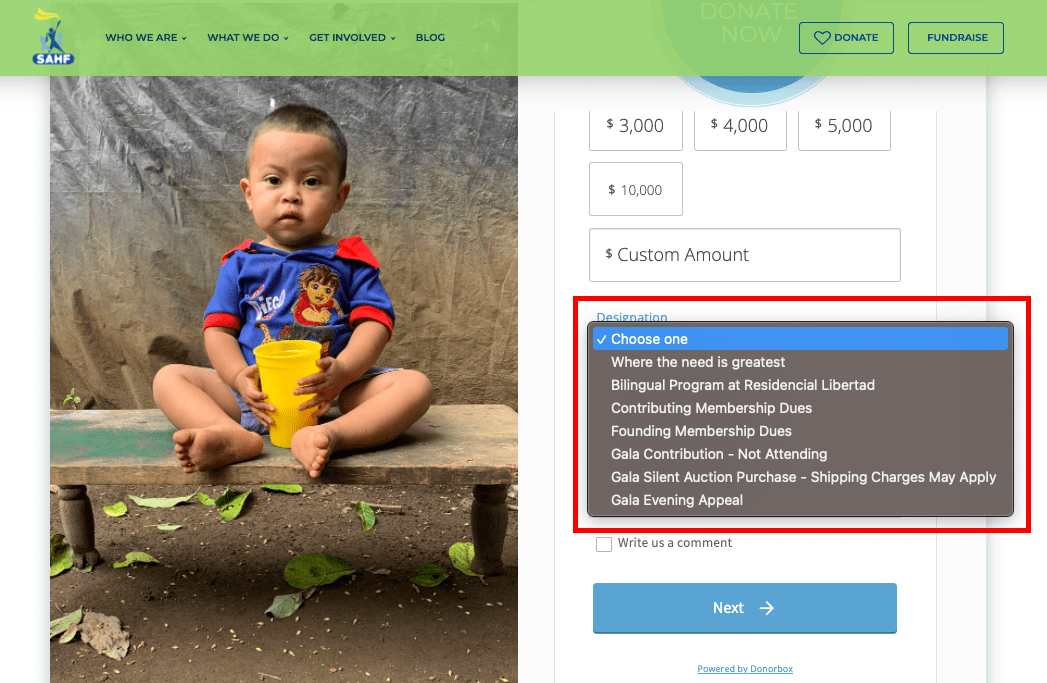Go to the BLOG page
This screenshot has height=683, width=1047.
pos(430,38)
